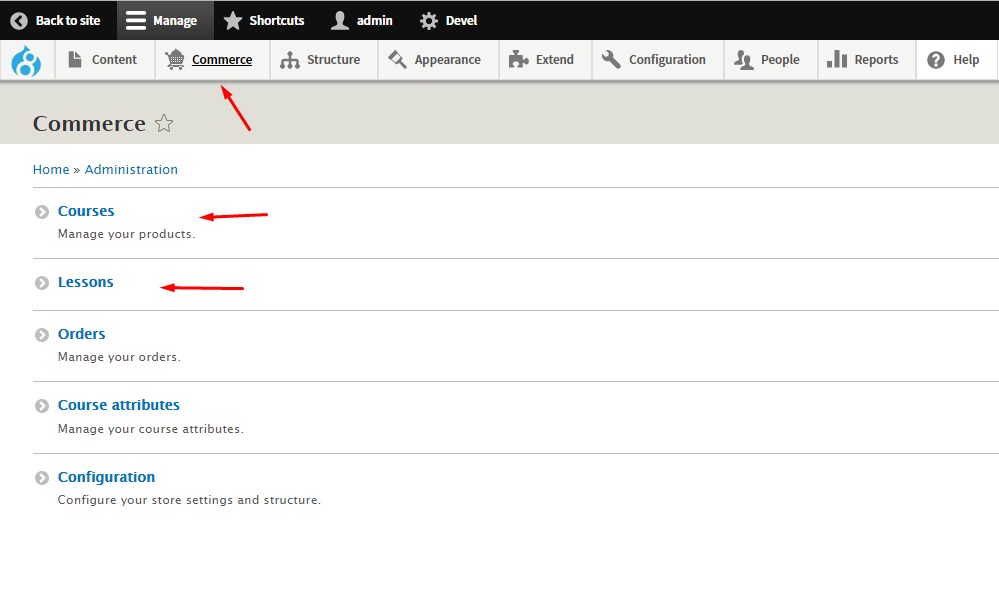This screenshot has width=999, height=600.
Task: Expand the arrow next to Course attributes
Action: [40, 405]
